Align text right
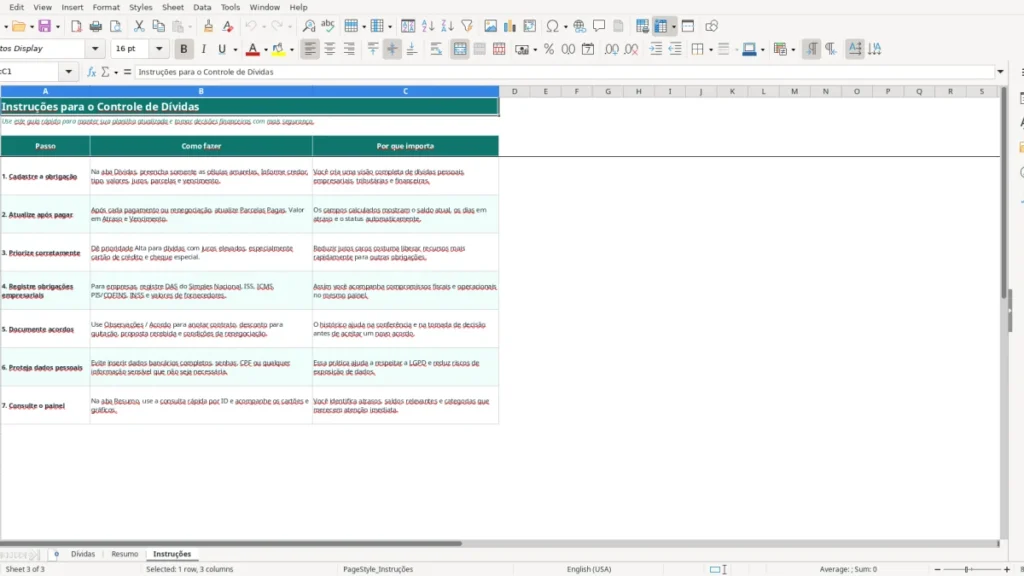 pyautogui.click(x=349, y=49)
